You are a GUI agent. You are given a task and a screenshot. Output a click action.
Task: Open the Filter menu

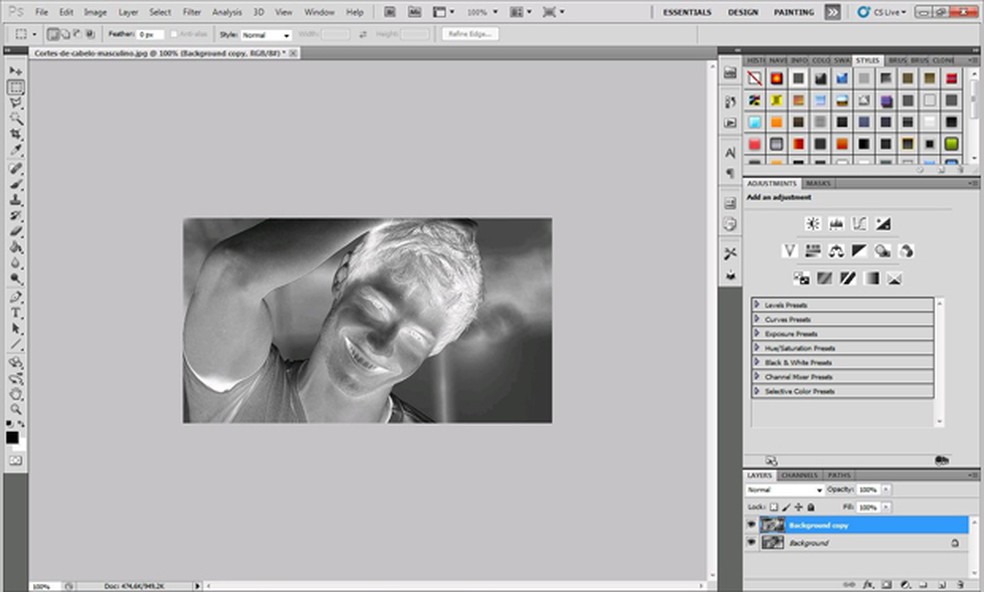191,12
